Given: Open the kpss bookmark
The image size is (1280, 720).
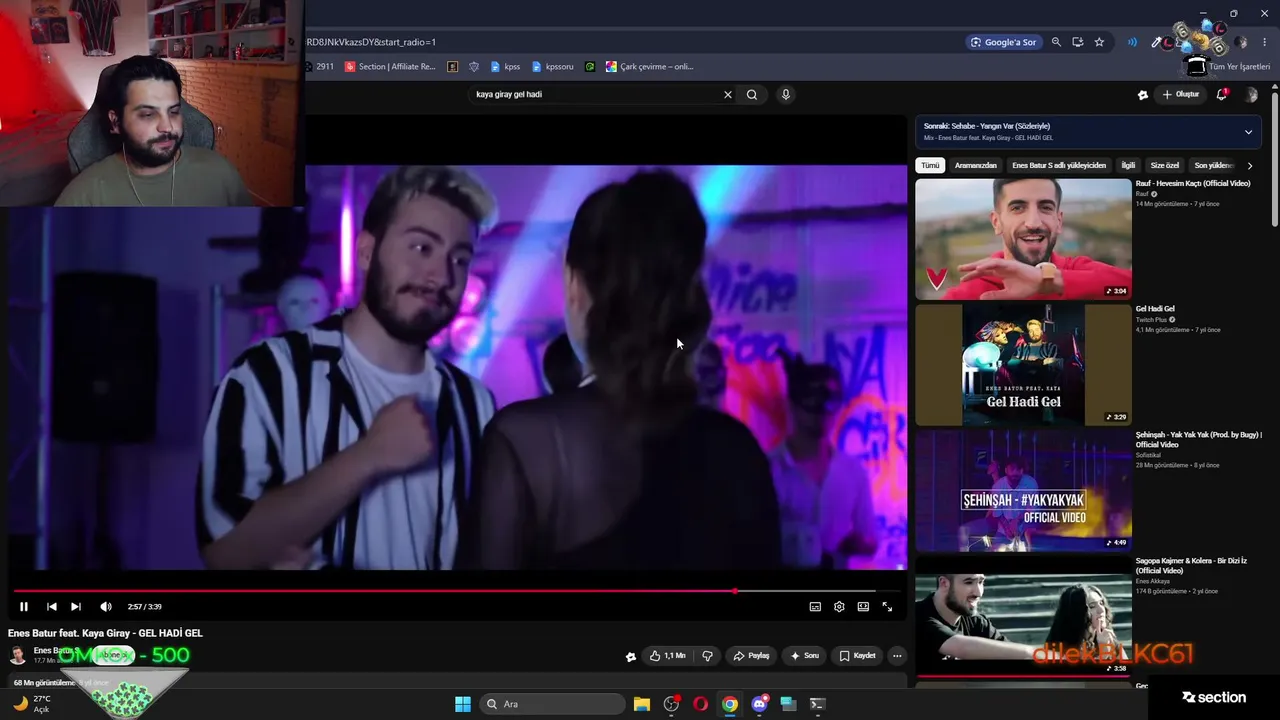Looking at the screenshot, I should click(x=505, y=67).
